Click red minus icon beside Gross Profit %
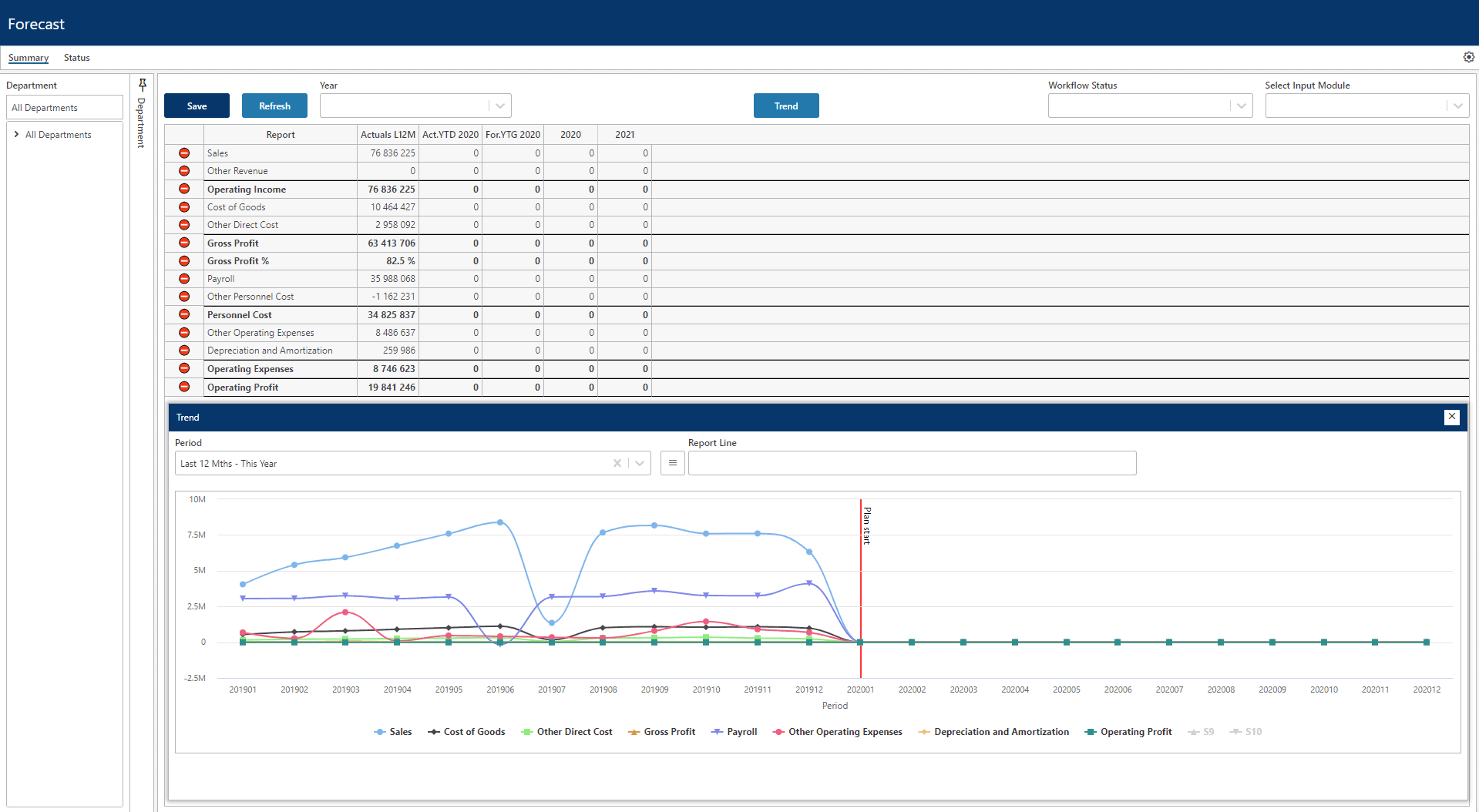 pyautogui.click(x=184, y=261)
